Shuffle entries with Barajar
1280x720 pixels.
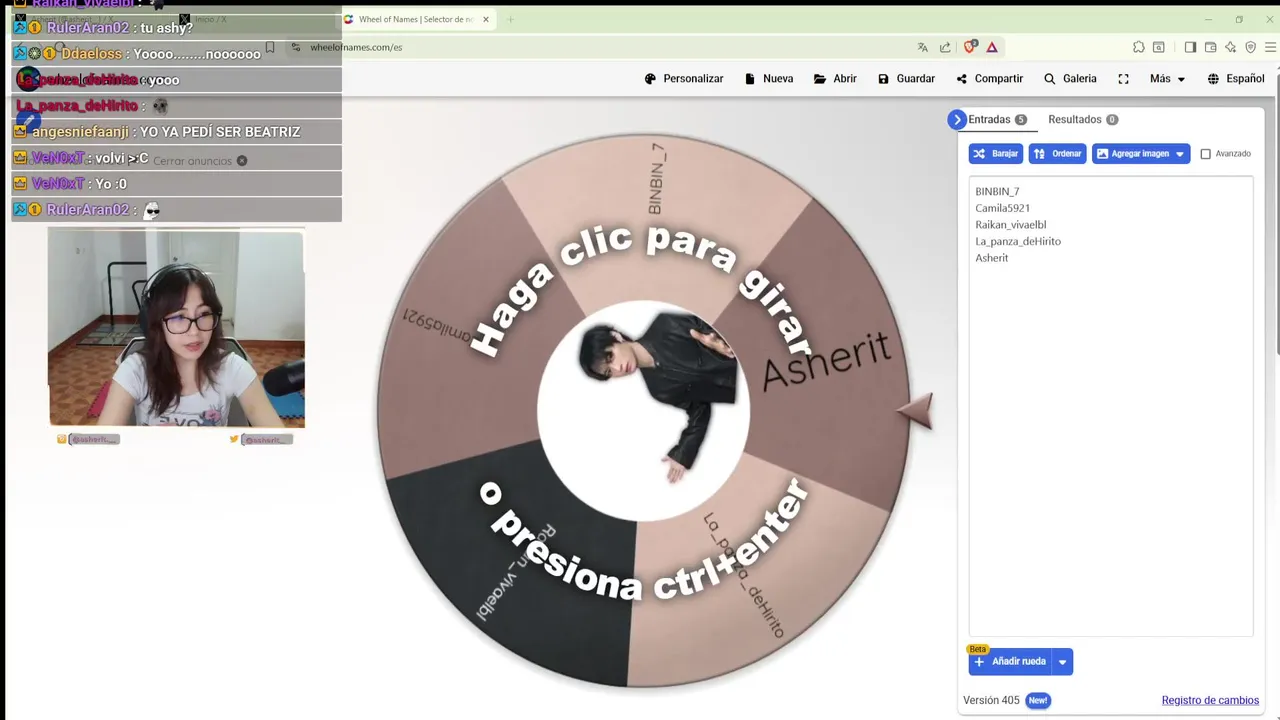(x=995, y=154)
